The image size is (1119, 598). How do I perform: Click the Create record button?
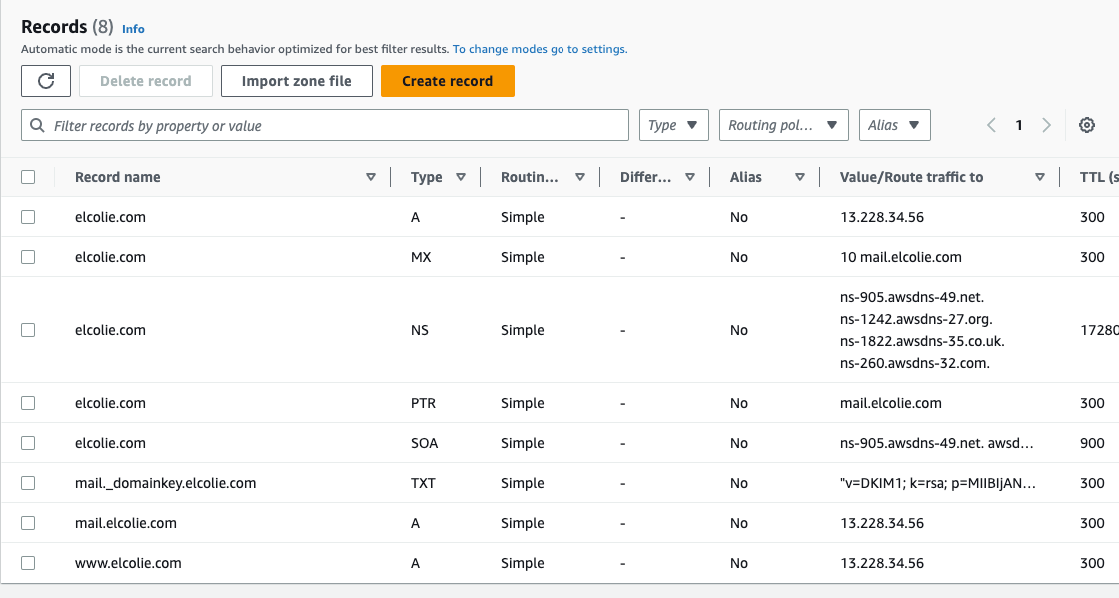[447, 81]
